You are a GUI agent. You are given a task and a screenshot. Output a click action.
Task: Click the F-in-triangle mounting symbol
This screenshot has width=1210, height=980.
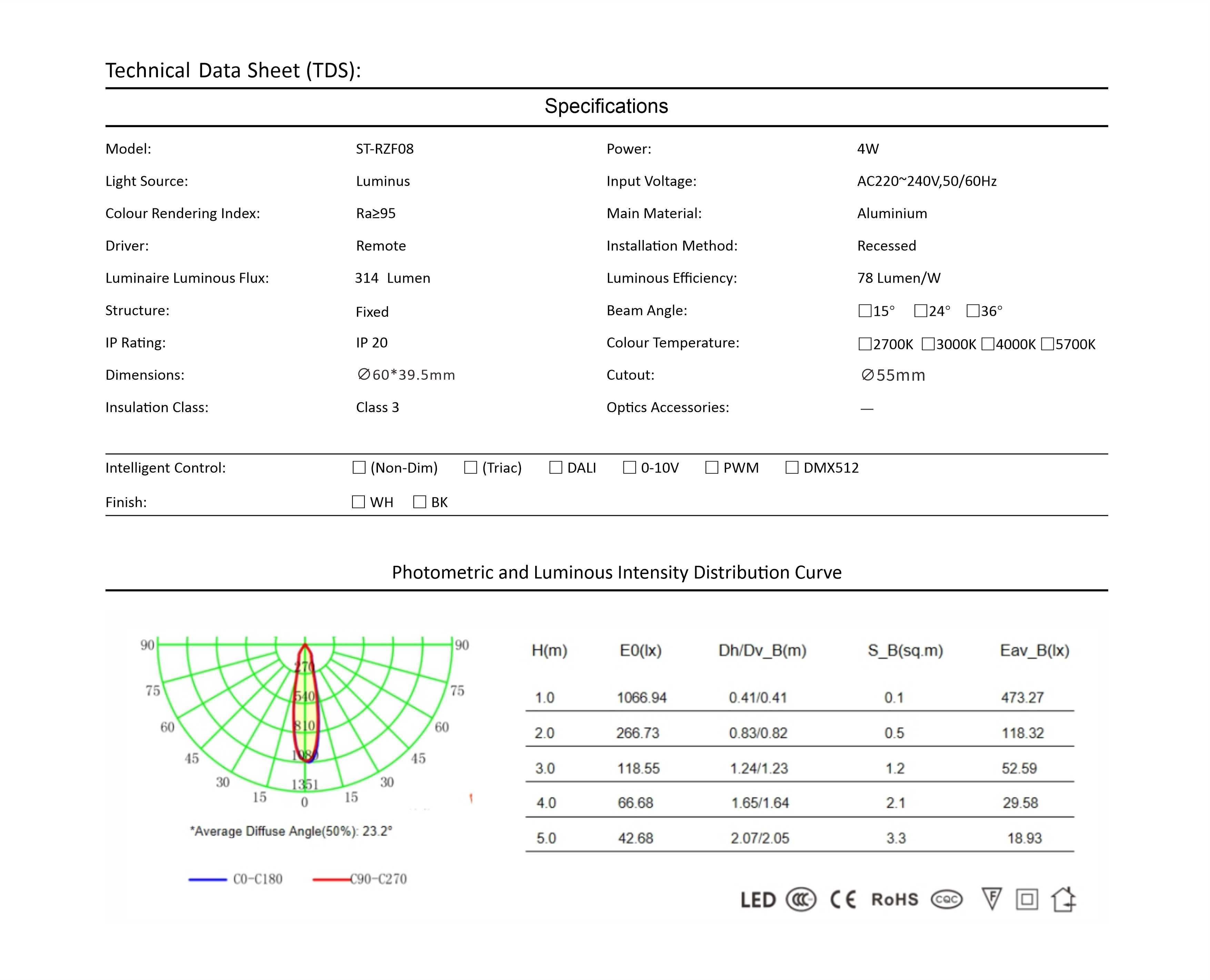[992, 898]
